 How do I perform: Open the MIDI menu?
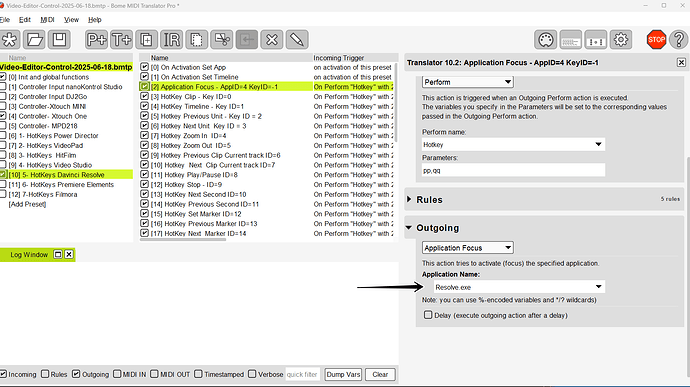pyautogui.click(x=47, y=20)
